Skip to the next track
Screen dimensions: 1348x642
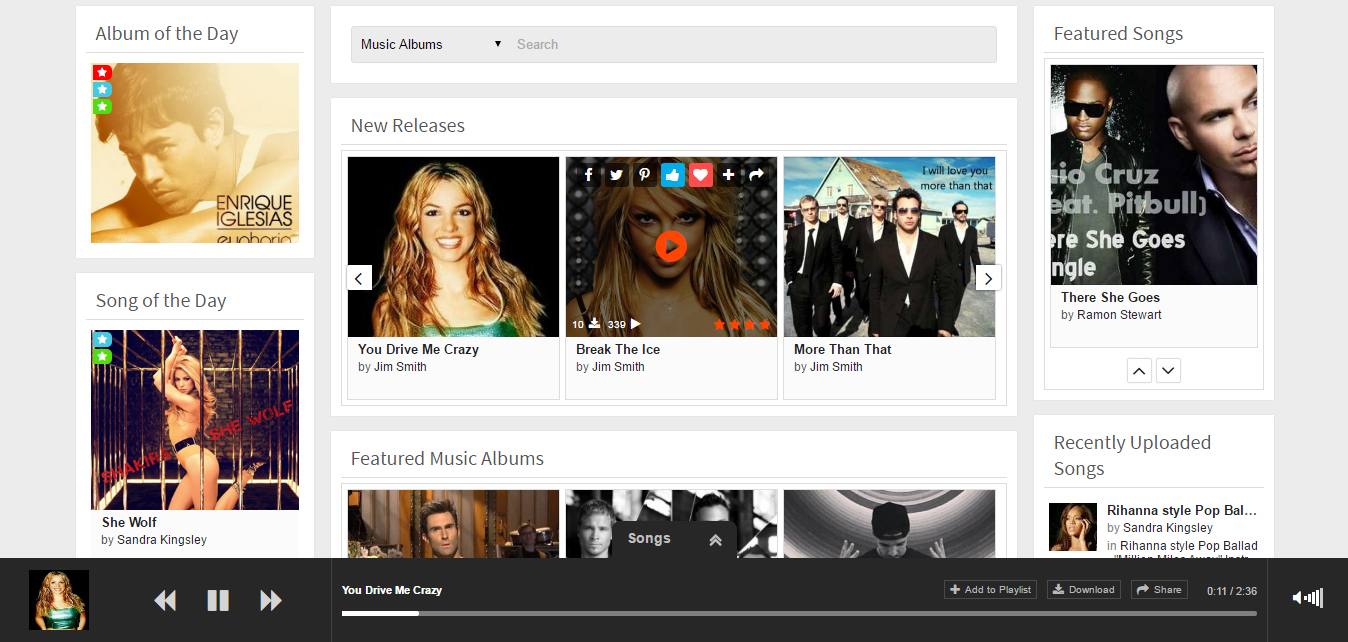pyautogui.click(x=271, y=600)
